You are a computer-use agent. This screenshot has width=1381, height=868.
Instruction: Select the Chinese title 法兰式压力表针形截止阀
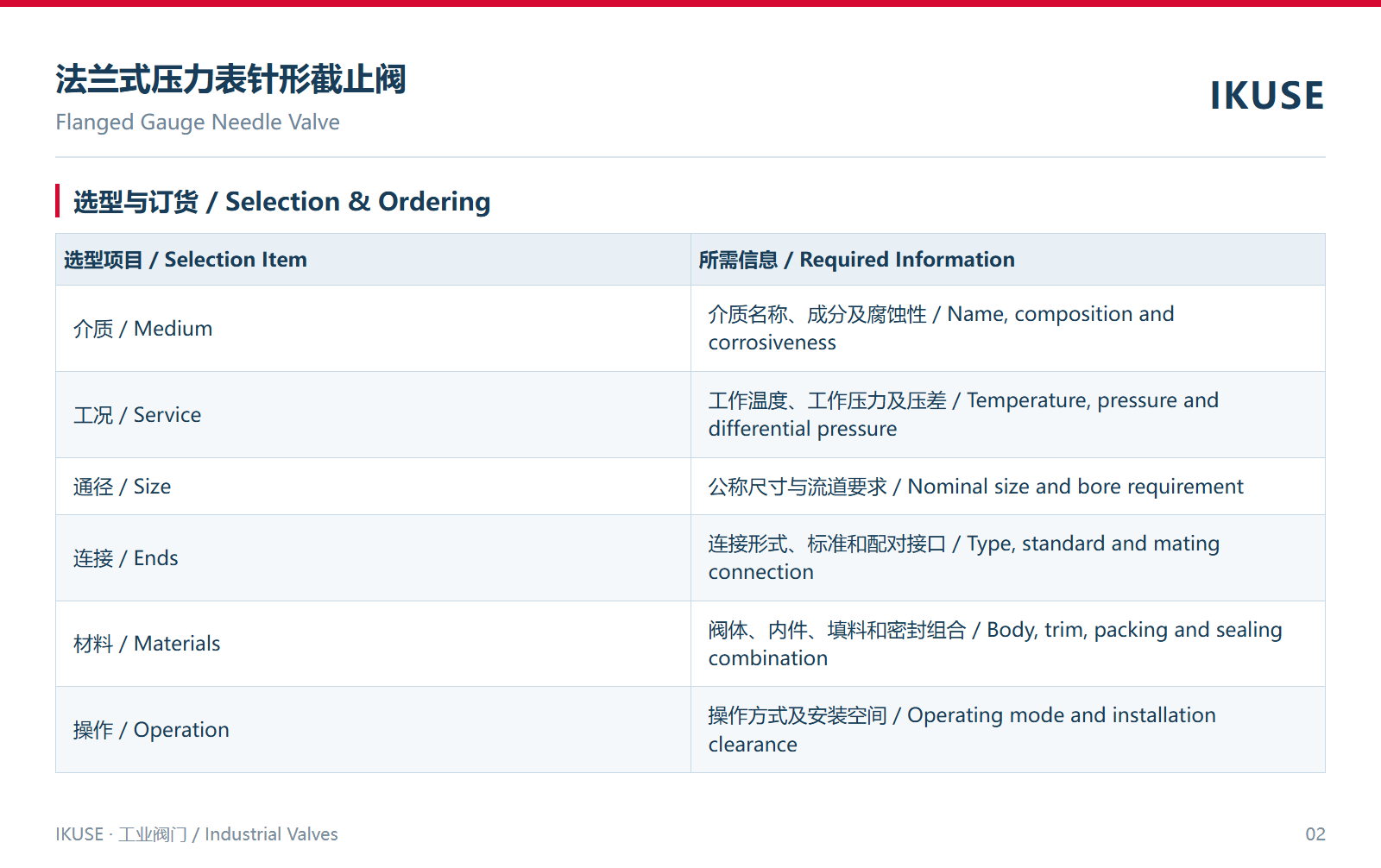click(230, 79)
